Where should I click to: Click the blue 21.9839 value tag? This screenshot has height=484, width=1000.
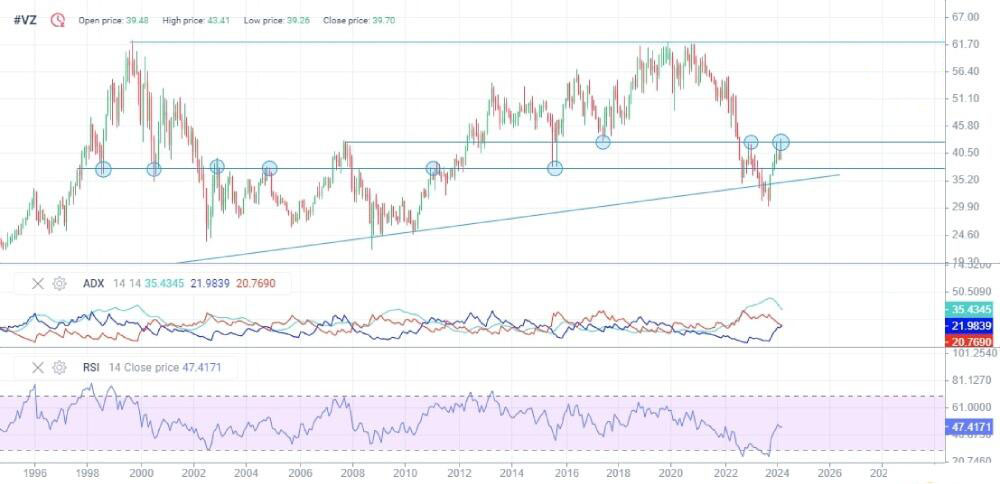click(x=967, y=326)
